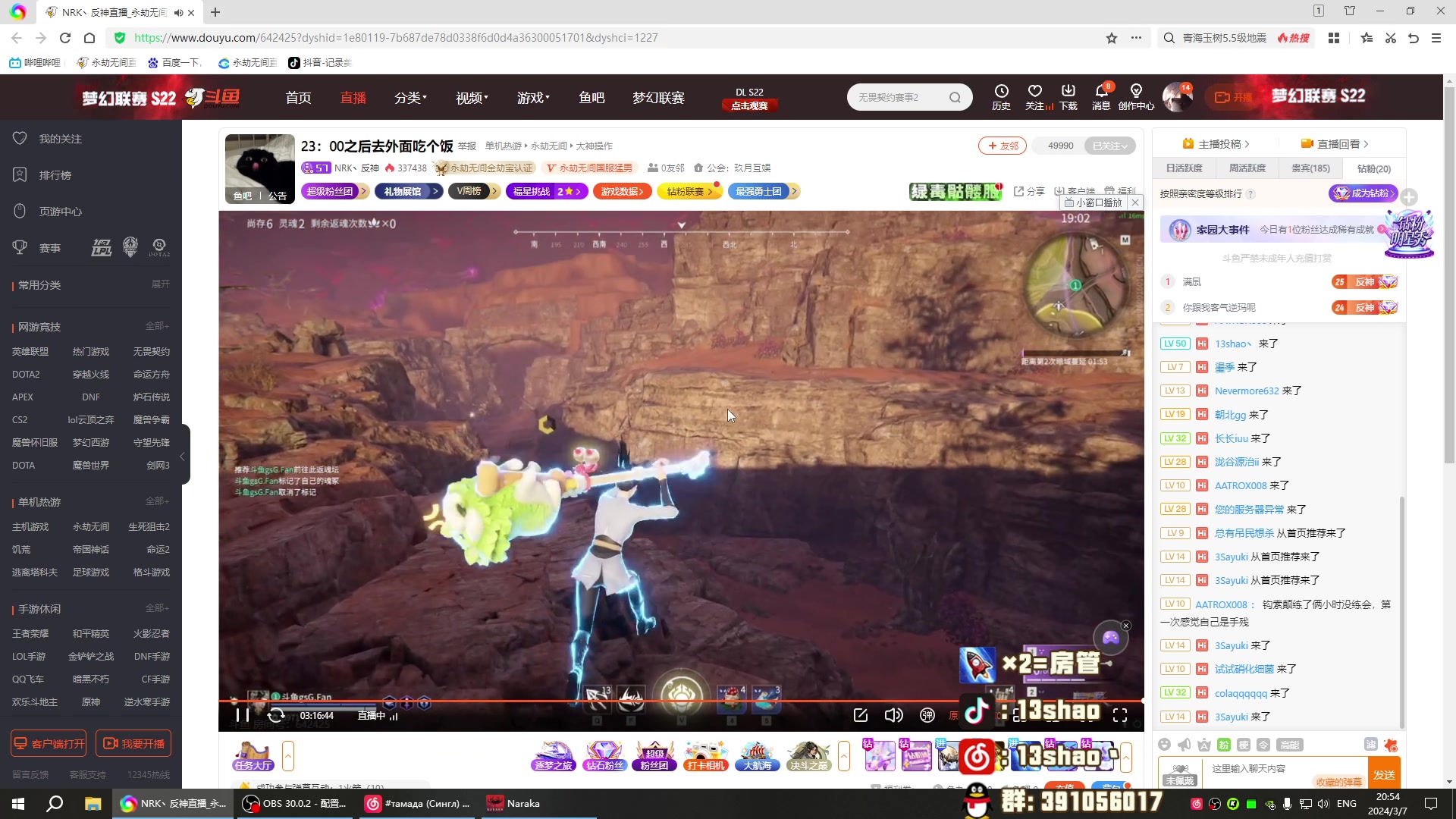Click 我要开播 button in sidebar
Screen dimensions: 1456x819
tap(133, 744)
